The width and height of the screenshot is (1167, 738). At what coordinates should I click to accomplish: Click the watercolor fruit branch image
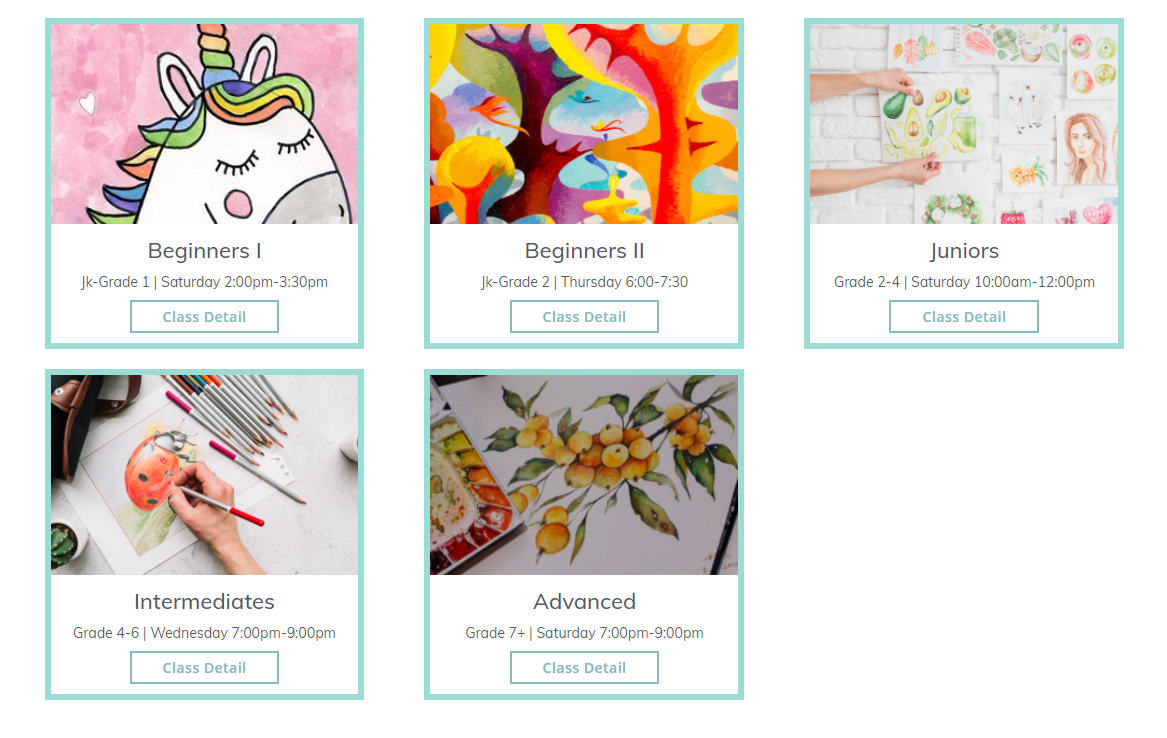click(x=584, y=475)
